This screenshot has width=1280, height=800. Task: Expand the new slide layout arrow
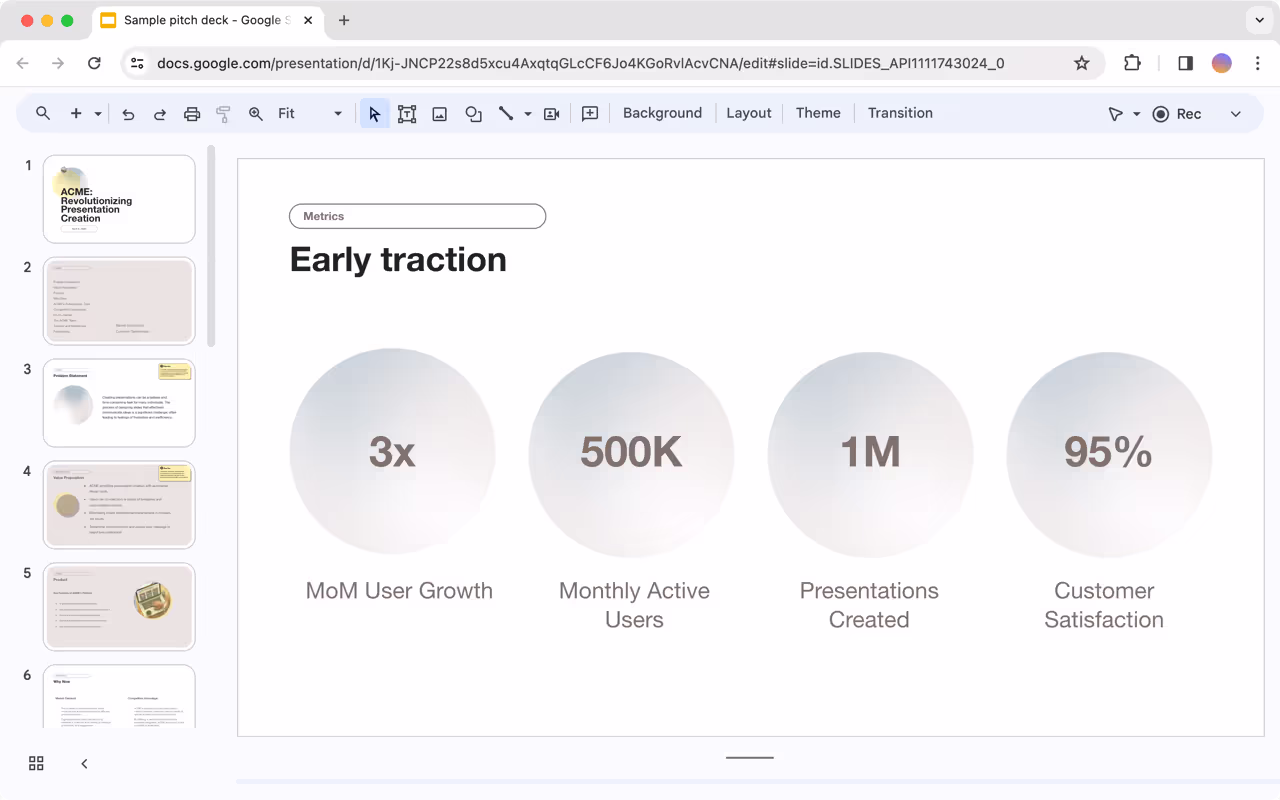coord(98,114)
